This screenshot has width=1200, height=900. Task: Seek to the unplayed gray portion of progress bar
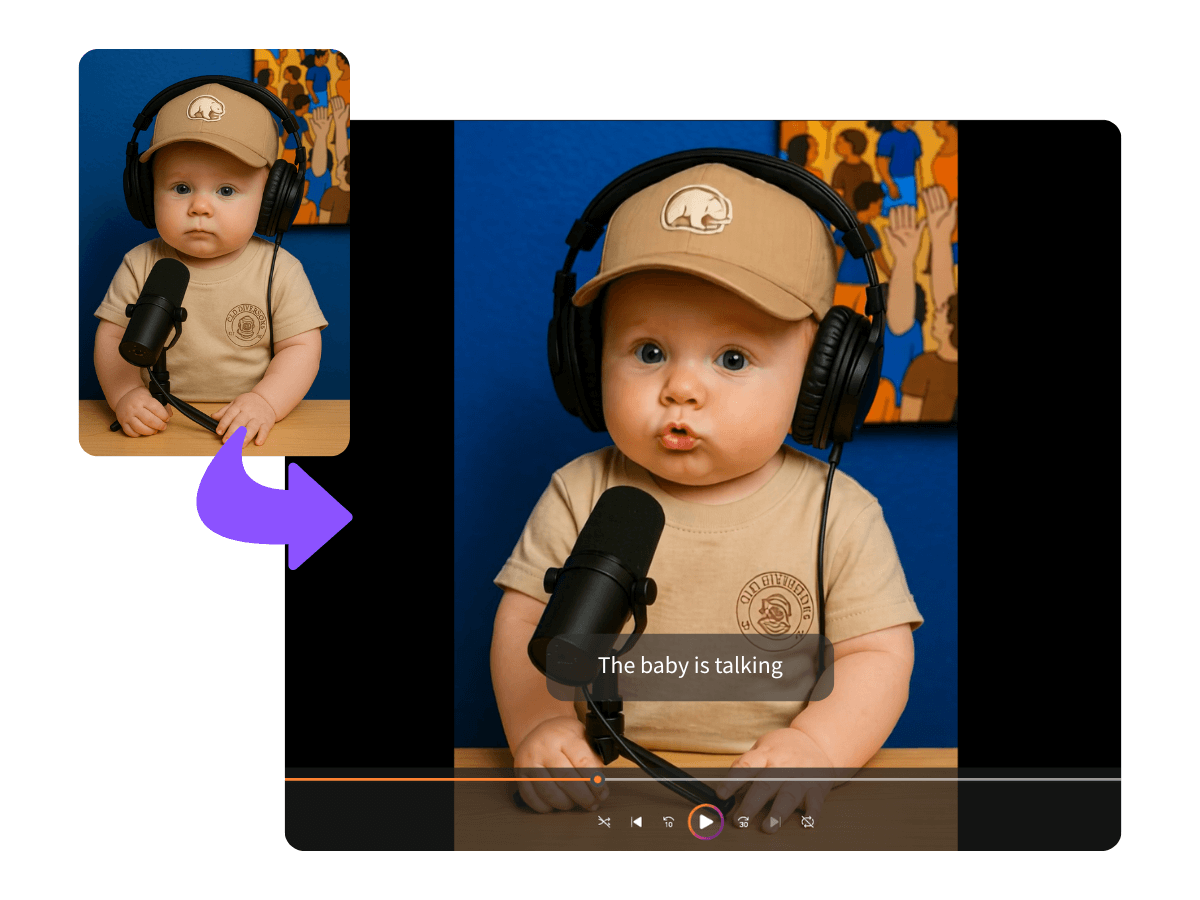point(860,779)
